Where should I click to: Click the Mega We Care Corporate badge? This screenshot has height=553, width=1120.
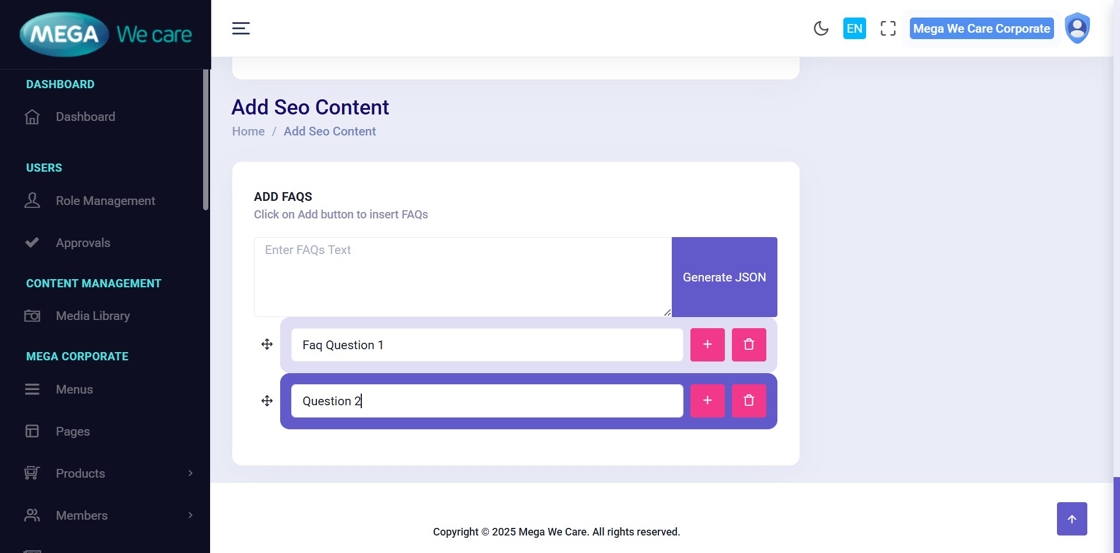tap(981, 29)
